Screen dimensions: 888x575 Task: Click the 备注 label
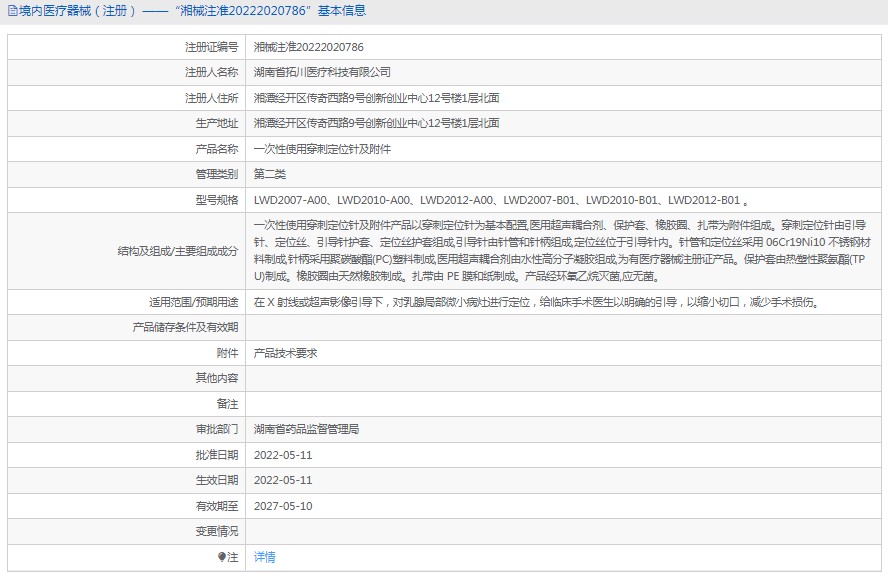point(228,404)
